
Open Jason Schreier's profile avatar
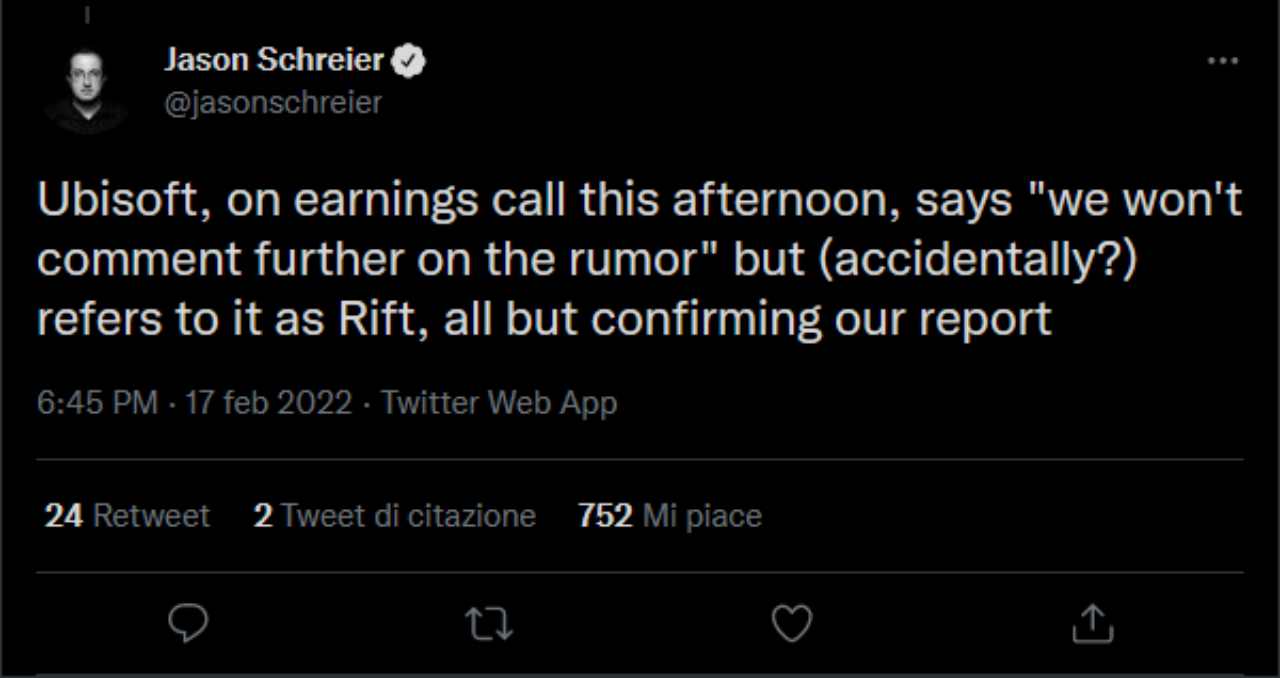[x=85, y=90]
